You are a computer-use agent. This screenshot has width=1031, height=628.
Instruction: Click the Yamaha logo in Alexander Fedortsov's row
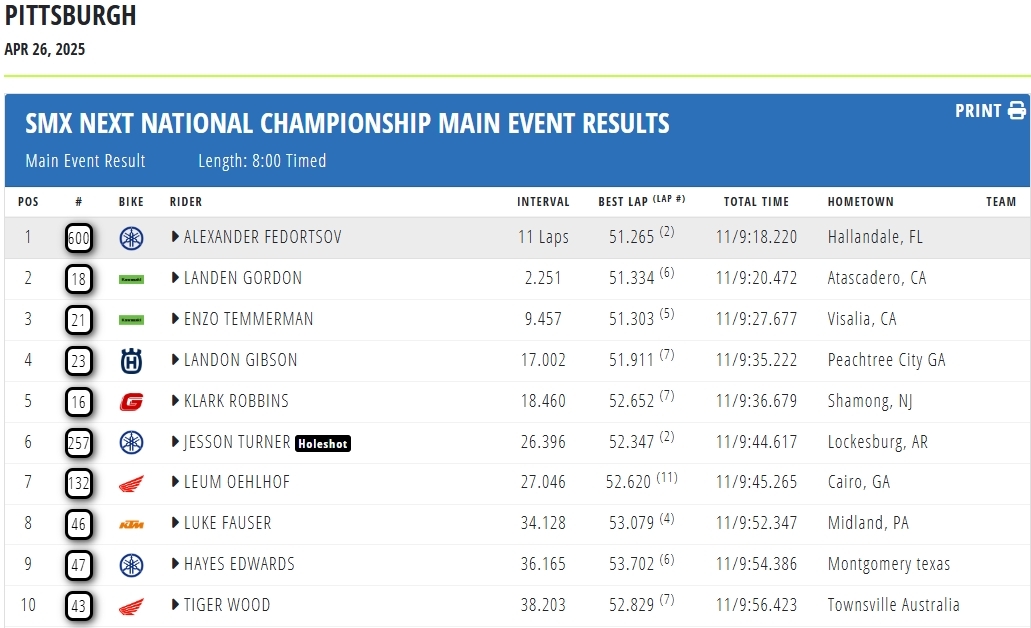[131, 238]
